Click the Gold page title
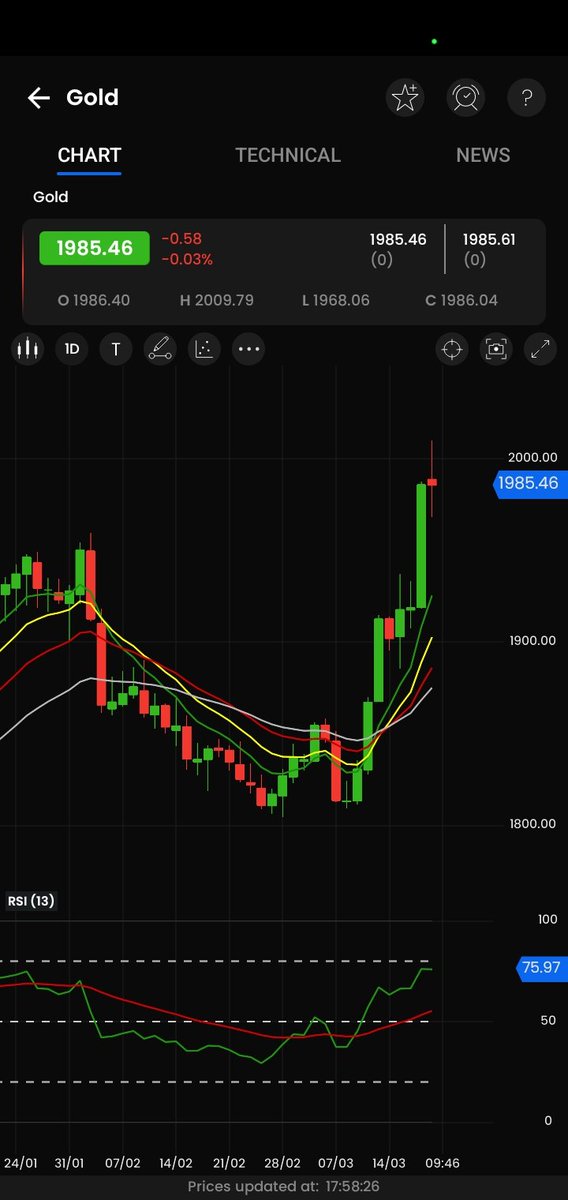Viewport: 568px width, 1200px height. 92,97
